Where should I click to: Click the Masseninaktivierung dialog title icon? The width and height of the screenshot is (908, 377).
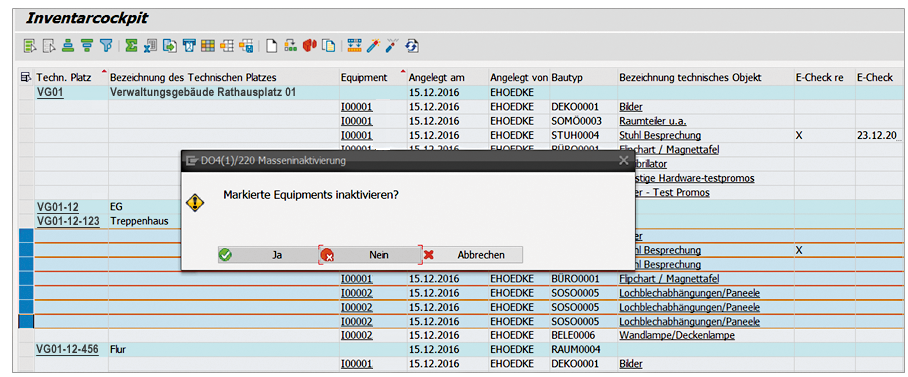(192, 160)
